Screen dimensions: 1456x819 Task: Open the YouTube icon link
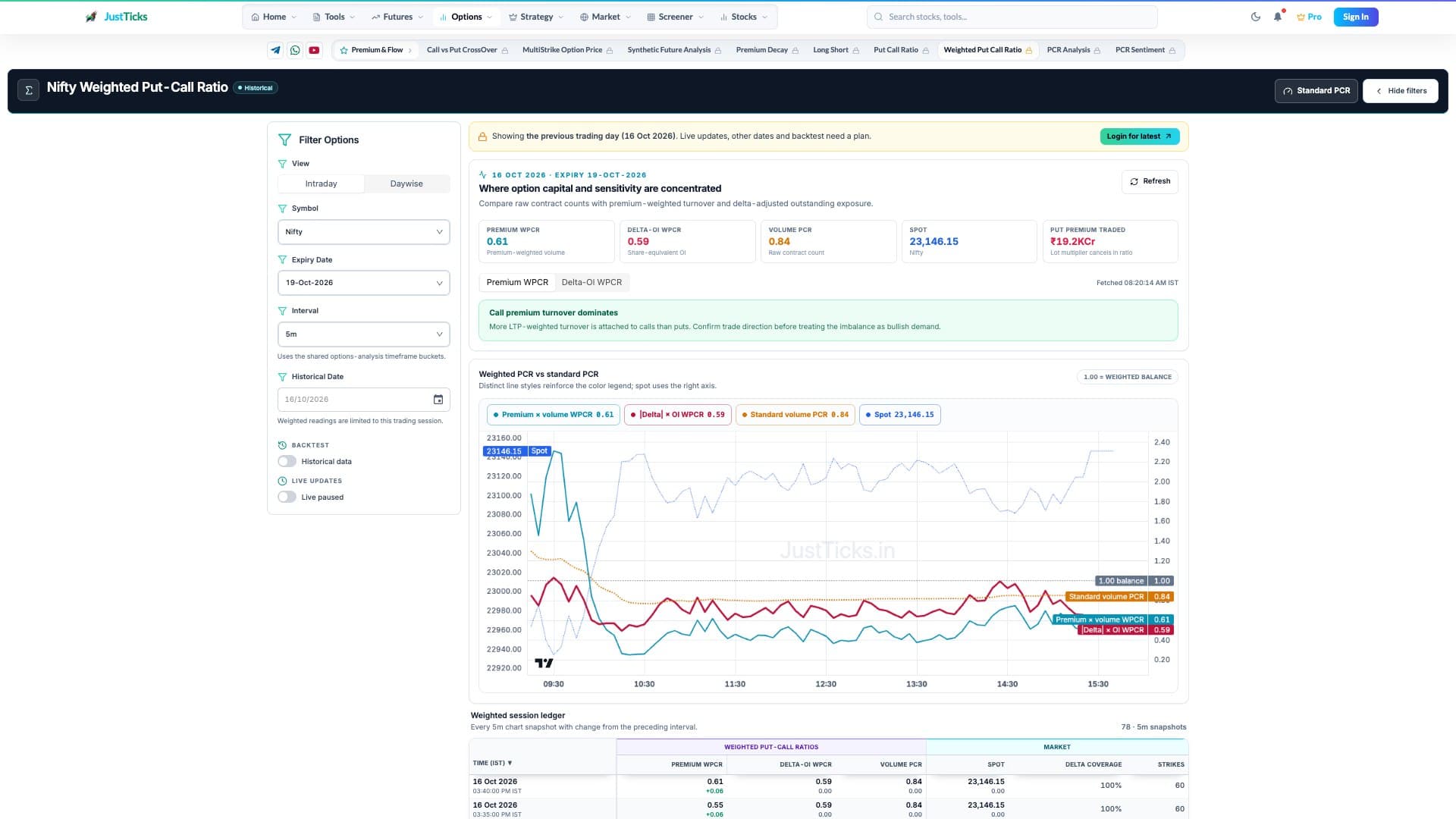click(x=314, y=50)
